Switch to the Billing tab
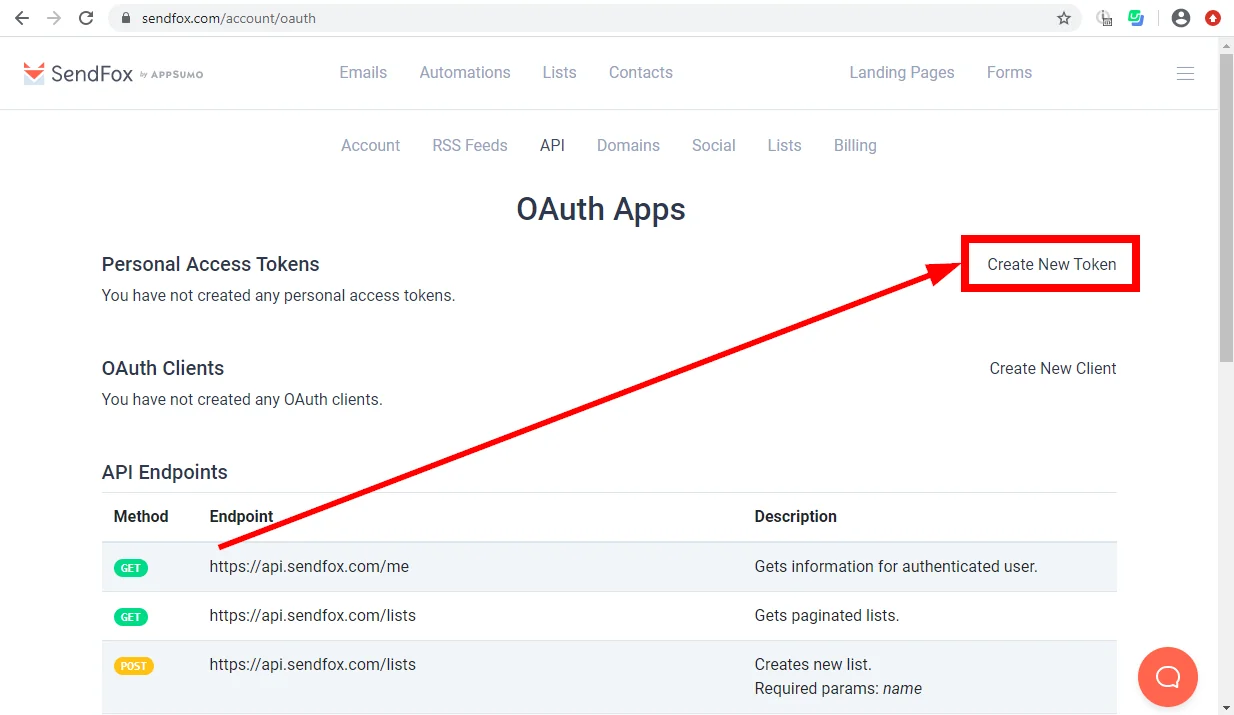The image size is (1234, 715). [x=855, y=145]
